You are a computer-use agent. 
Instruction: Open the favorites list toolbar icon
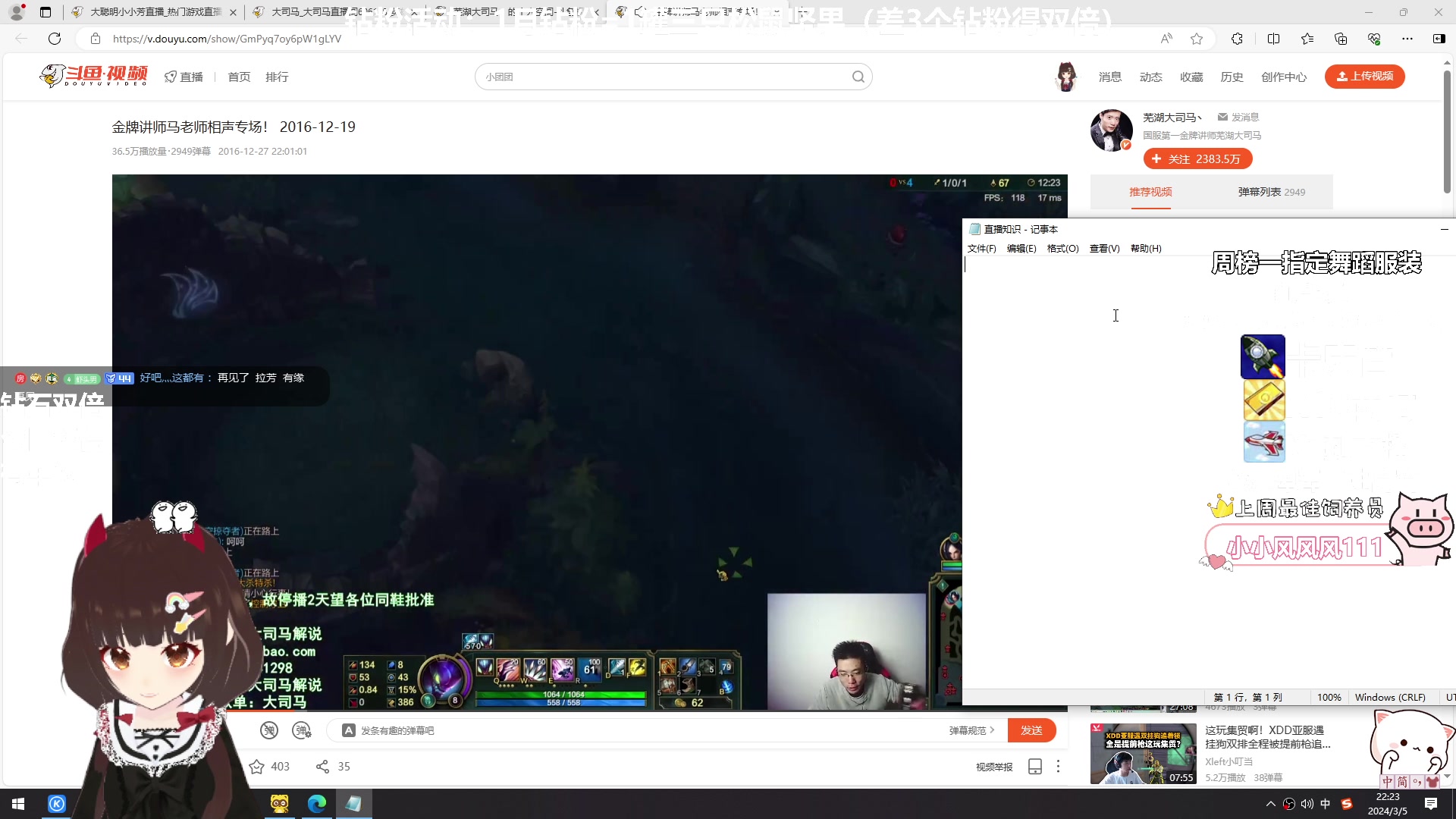[1307, 39]
